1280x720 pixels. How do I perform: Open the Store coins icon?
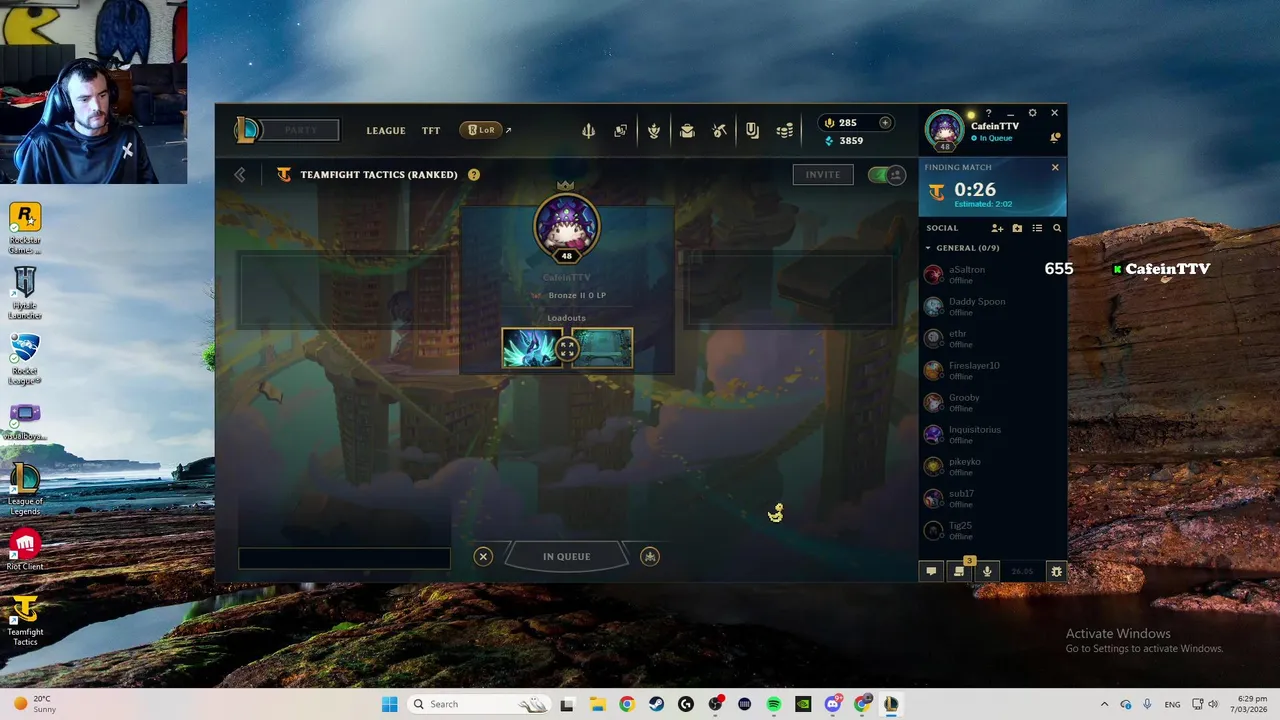tap(785, 131)
